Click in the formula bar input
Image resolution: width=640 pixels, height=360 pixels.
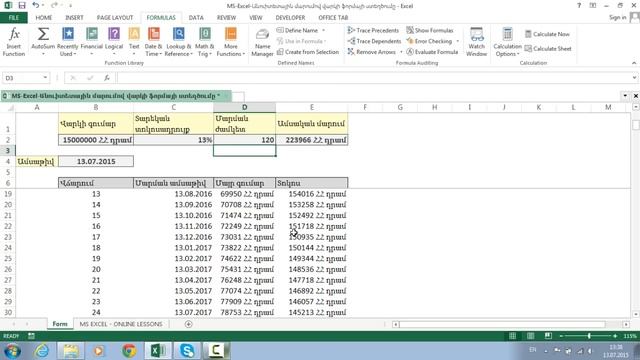[373, 78]
